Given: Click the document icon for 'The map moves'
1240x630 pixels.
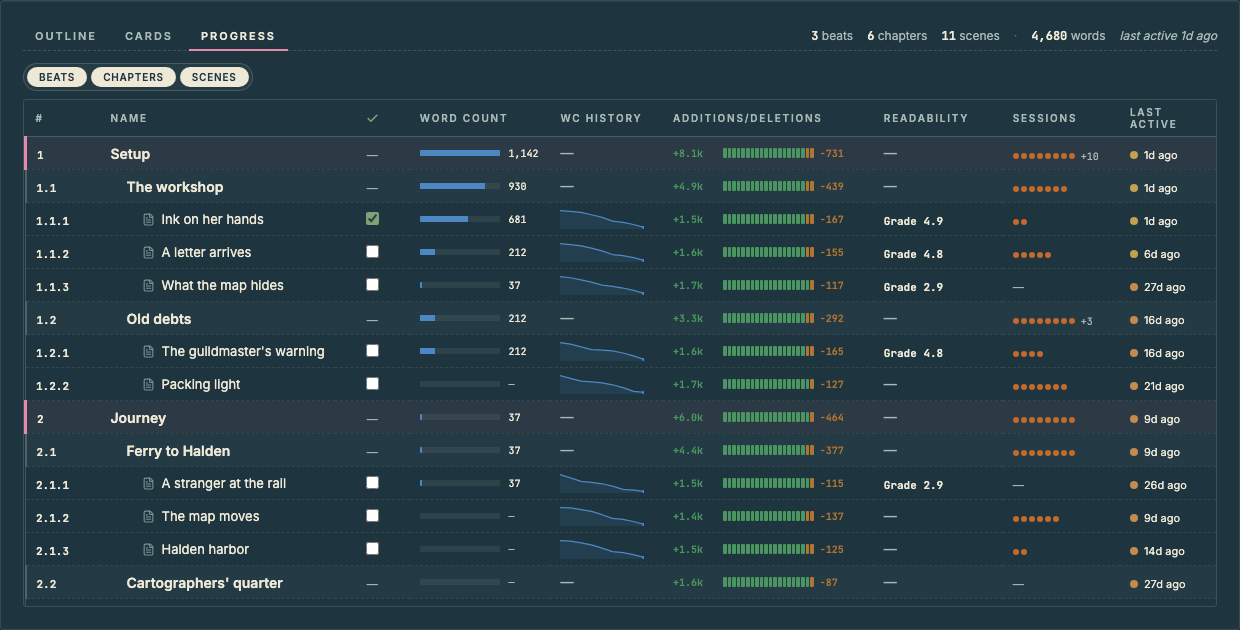Looking at the screenshot, I should click(149, 517).
